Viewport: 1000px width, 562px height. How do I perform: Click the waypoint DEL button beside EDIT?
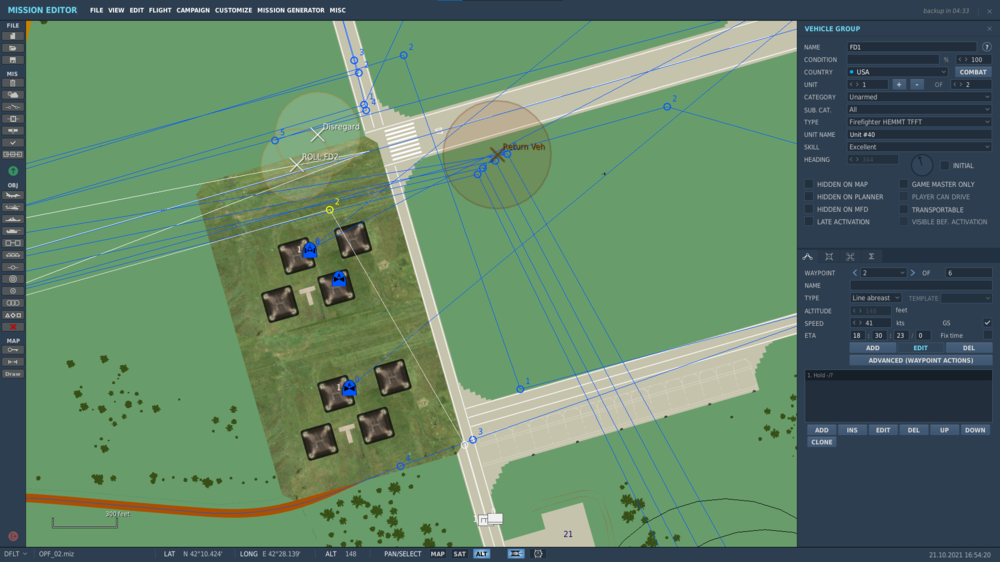tap(969, 348)
